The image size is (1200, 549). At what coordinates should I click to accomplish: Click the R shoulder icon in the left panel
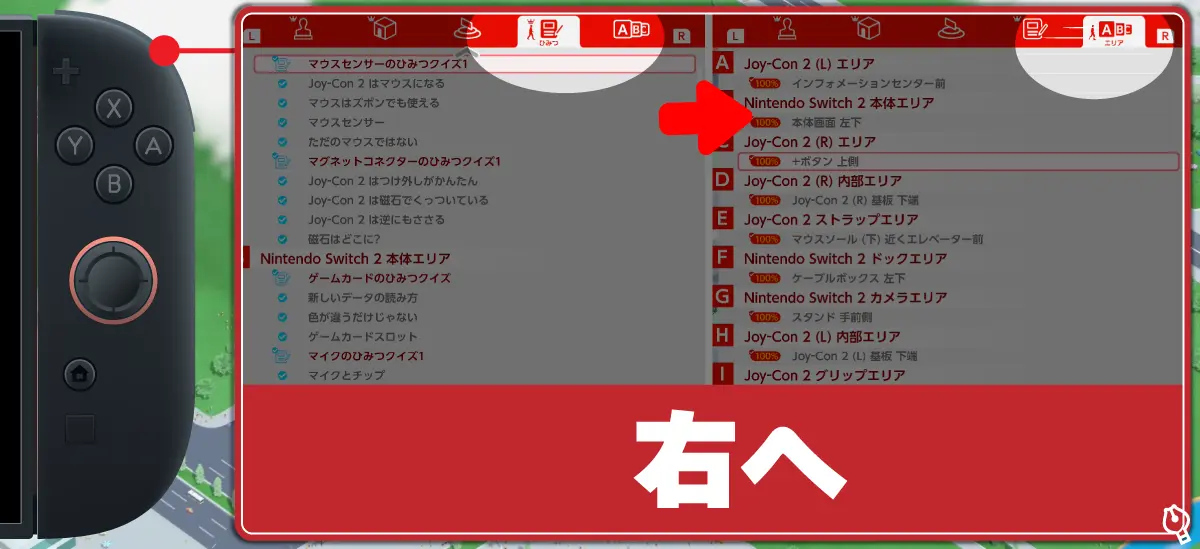pyautogui.click(x=681, y=36)
